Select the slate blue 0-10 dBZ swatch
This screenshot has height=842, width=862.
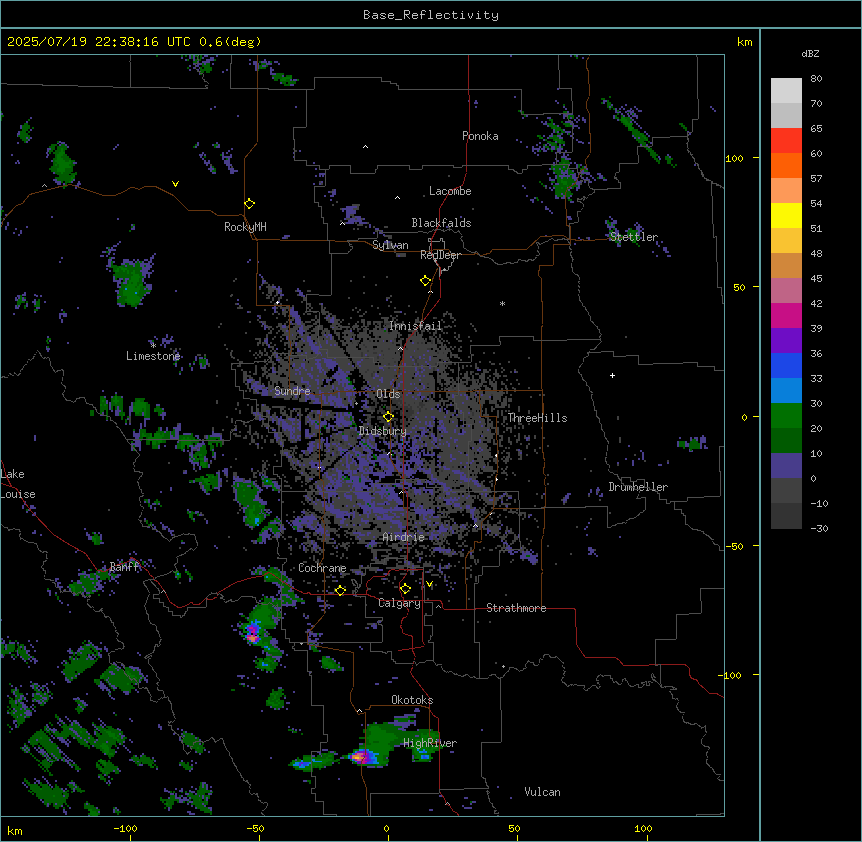(786, 466)
